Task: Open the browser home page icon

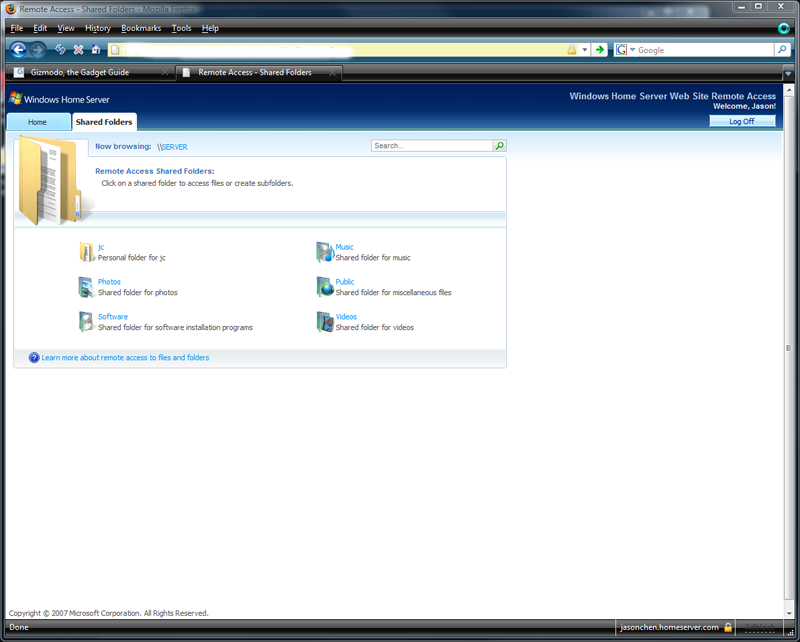Action: tap(96, 50)
